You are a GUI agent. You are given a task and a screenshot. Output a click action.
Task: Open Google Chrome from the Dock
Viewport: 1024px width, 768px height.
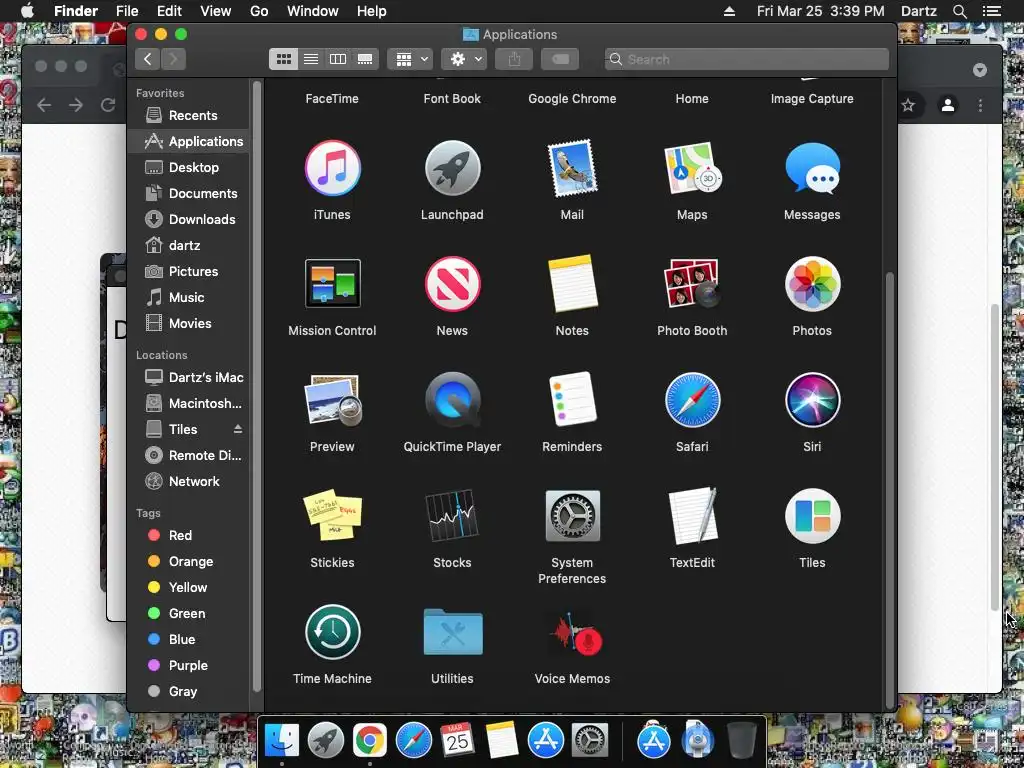370,741
